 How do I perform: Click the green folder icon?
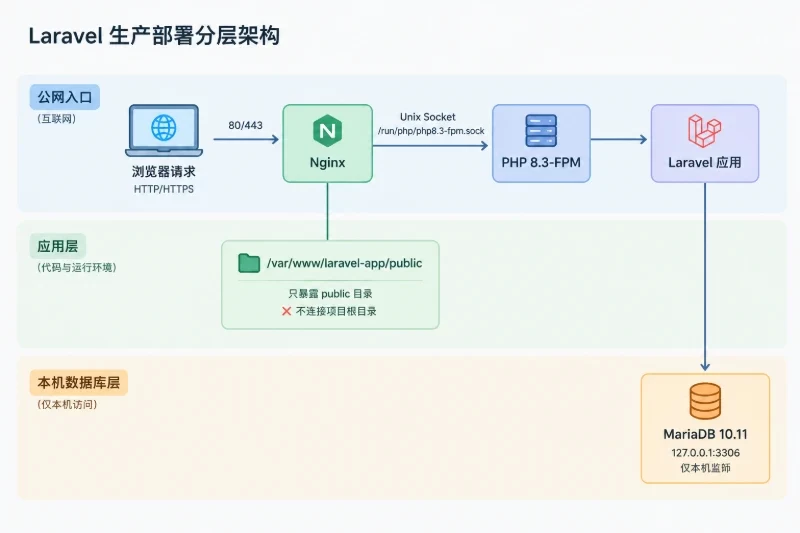249,263
